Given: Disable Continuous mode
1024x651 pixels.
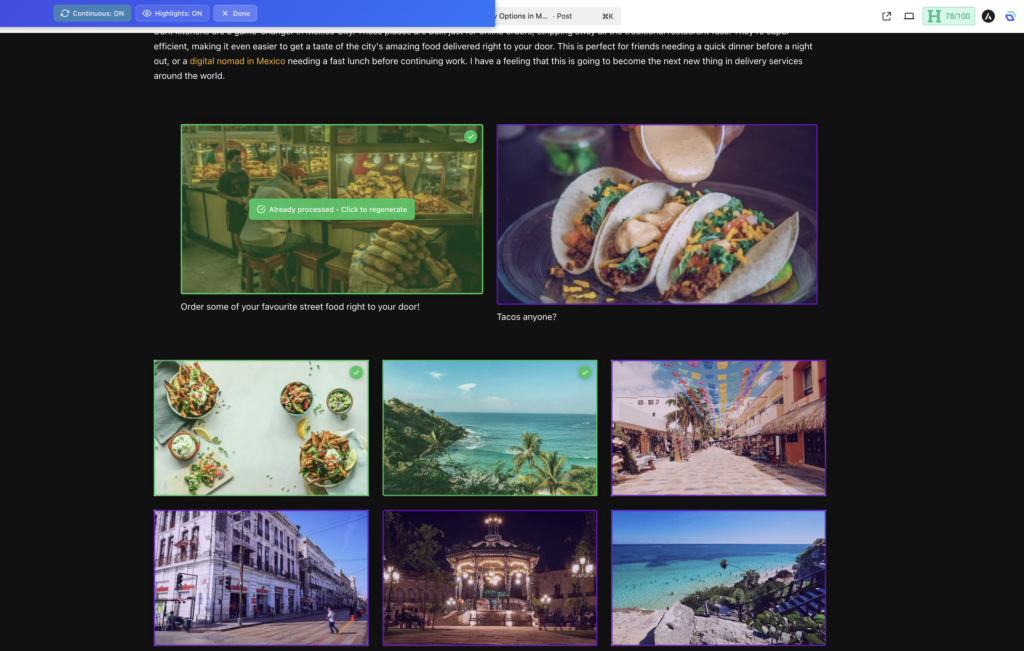Looking at the screenshot, I should [x=92, y=14].
